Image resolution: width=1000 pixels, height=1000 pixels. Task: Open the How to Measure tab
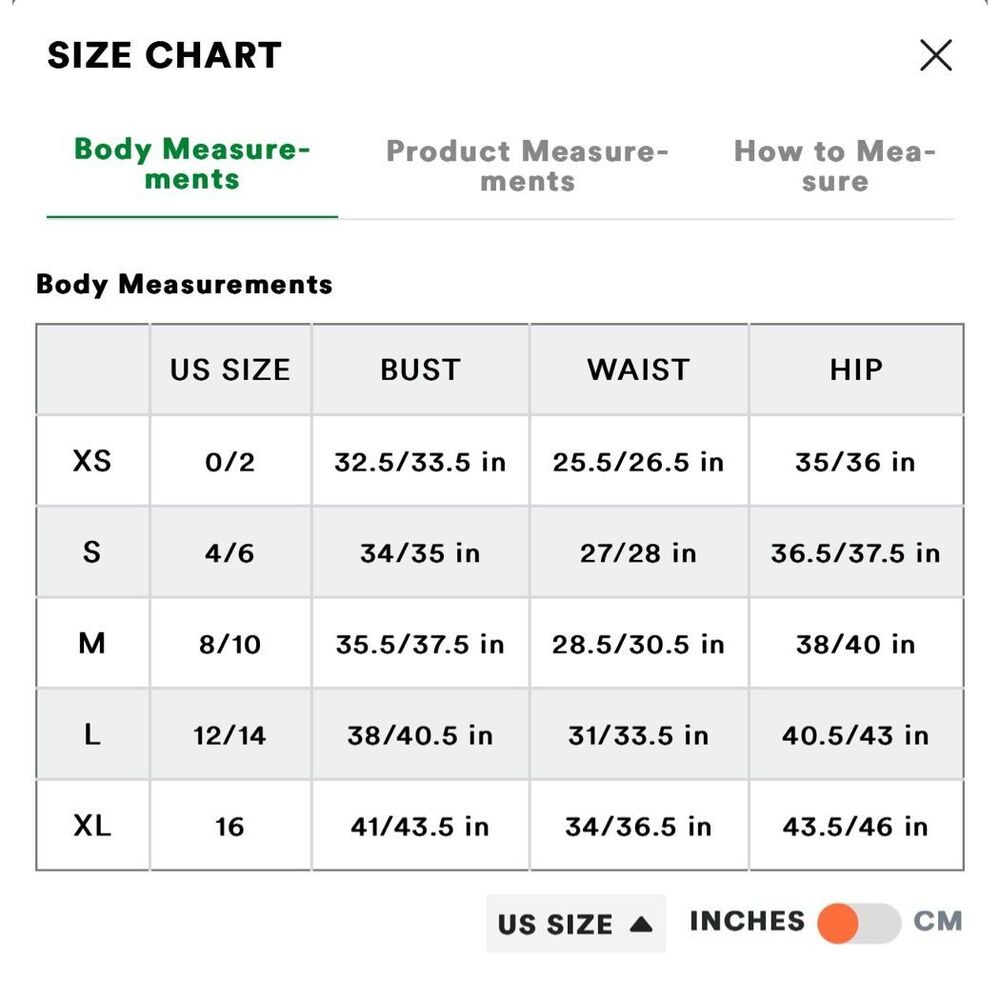pos(834,166)
